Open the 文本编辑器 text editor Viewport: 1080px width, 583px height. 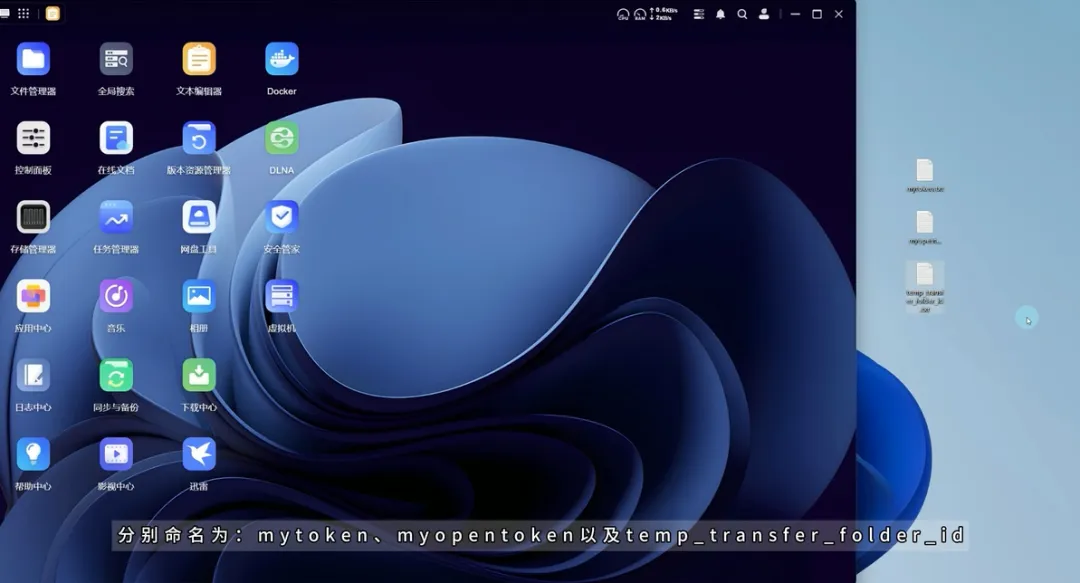199,60
